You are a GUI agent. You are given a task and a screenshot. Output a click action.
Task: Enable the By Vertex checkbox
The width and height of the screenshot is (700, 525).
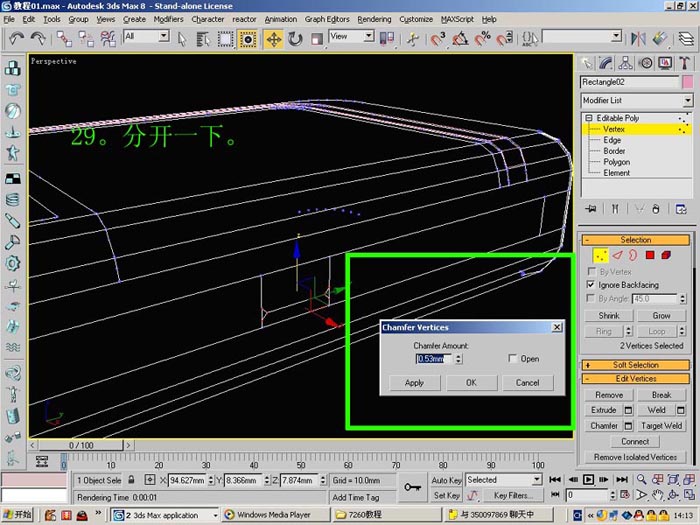[592, 271]
